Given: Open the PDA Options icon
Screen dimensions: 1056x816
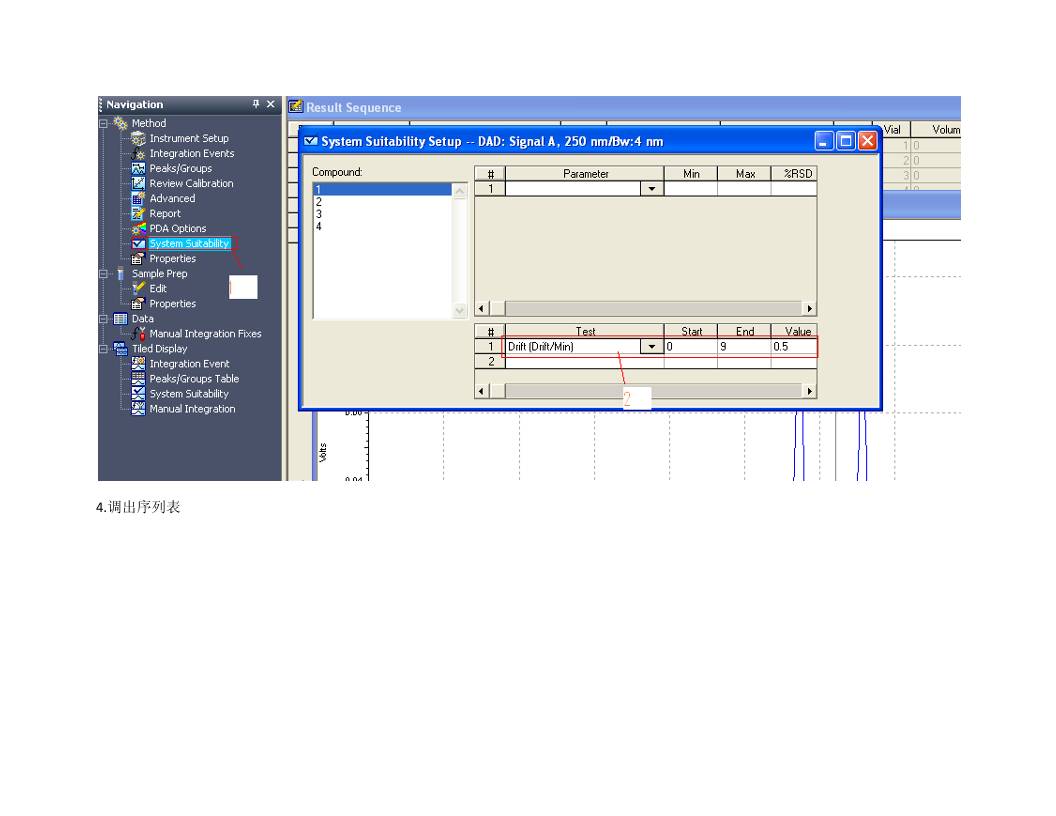Looking at the screenshot, I should click(138, 229).
